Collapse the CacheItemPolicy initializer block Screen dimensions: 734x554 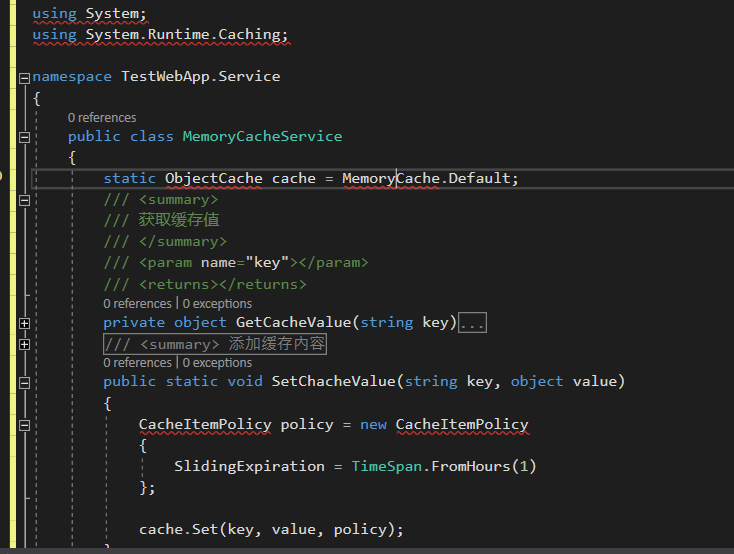[24, 424]
